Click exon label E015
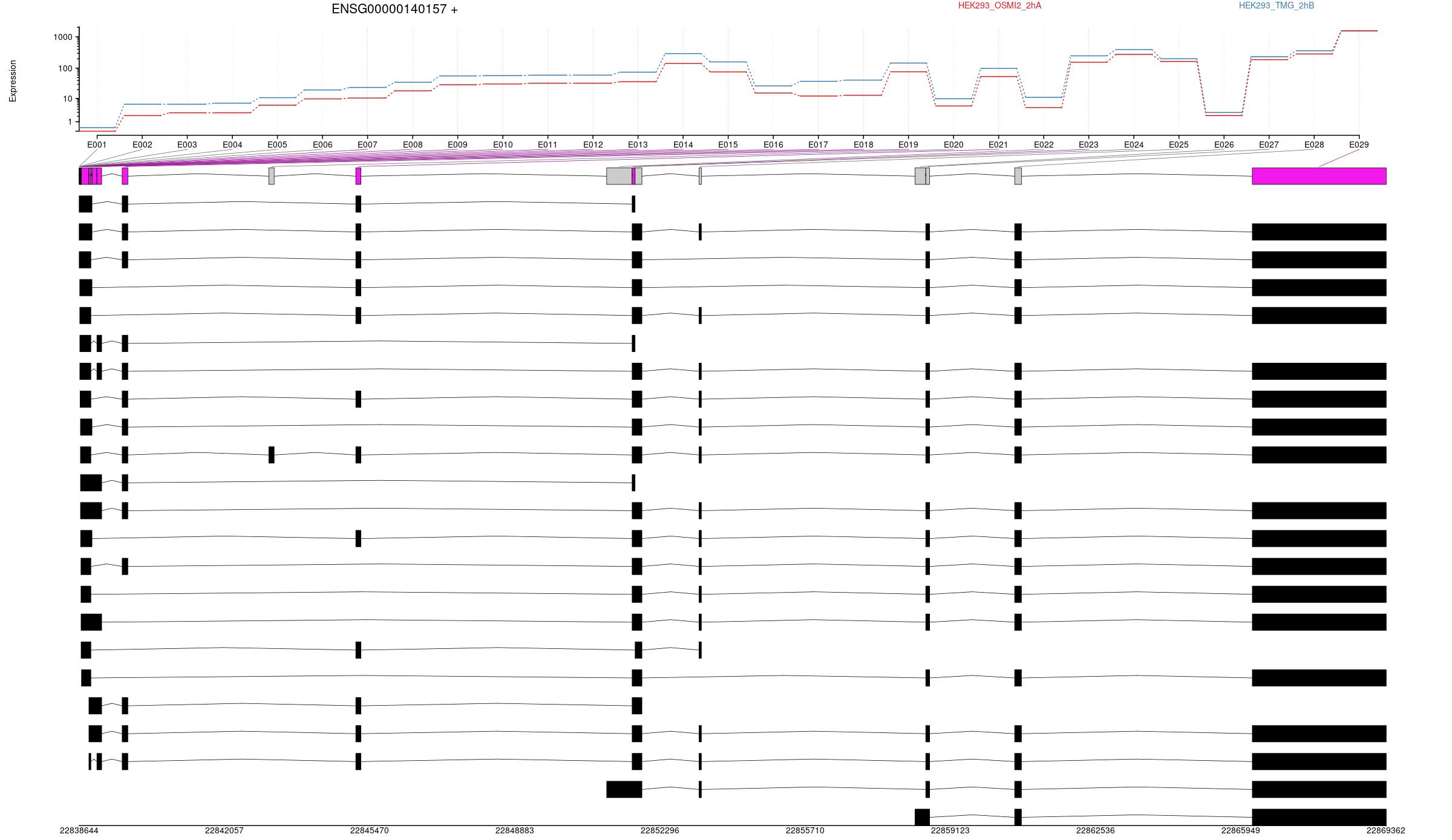 click(728, 145)
